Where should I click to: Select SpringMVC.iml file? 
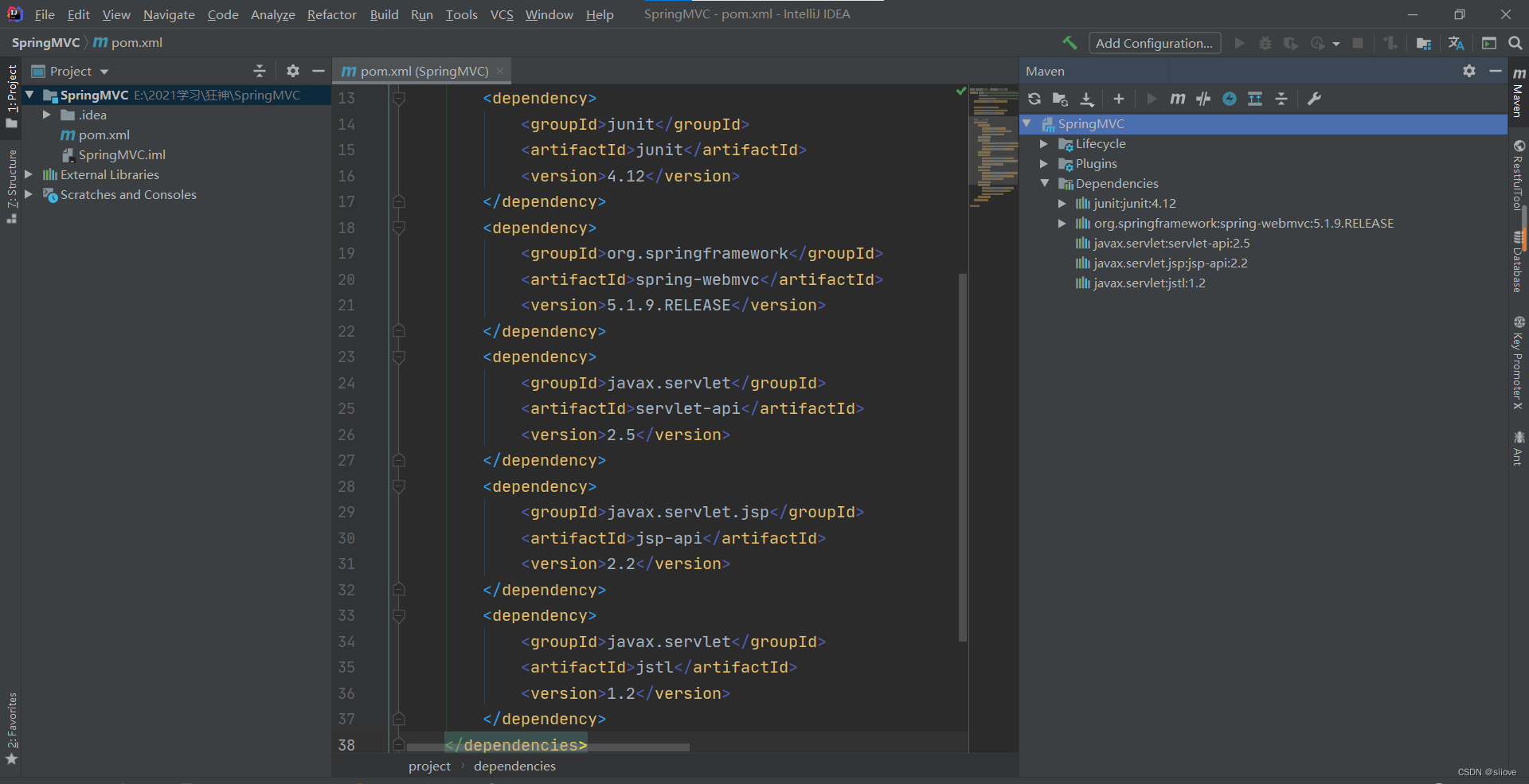click(x=122, y=154)
